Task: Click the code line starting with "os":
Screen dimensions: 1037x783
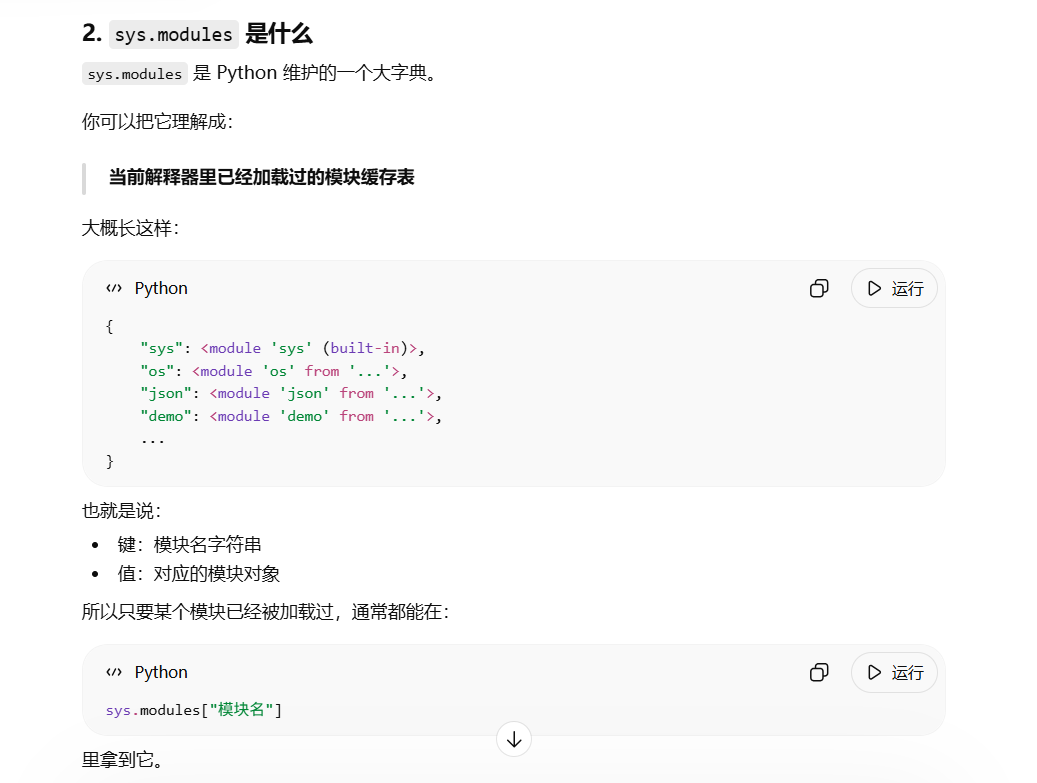Action: (274, 371)
